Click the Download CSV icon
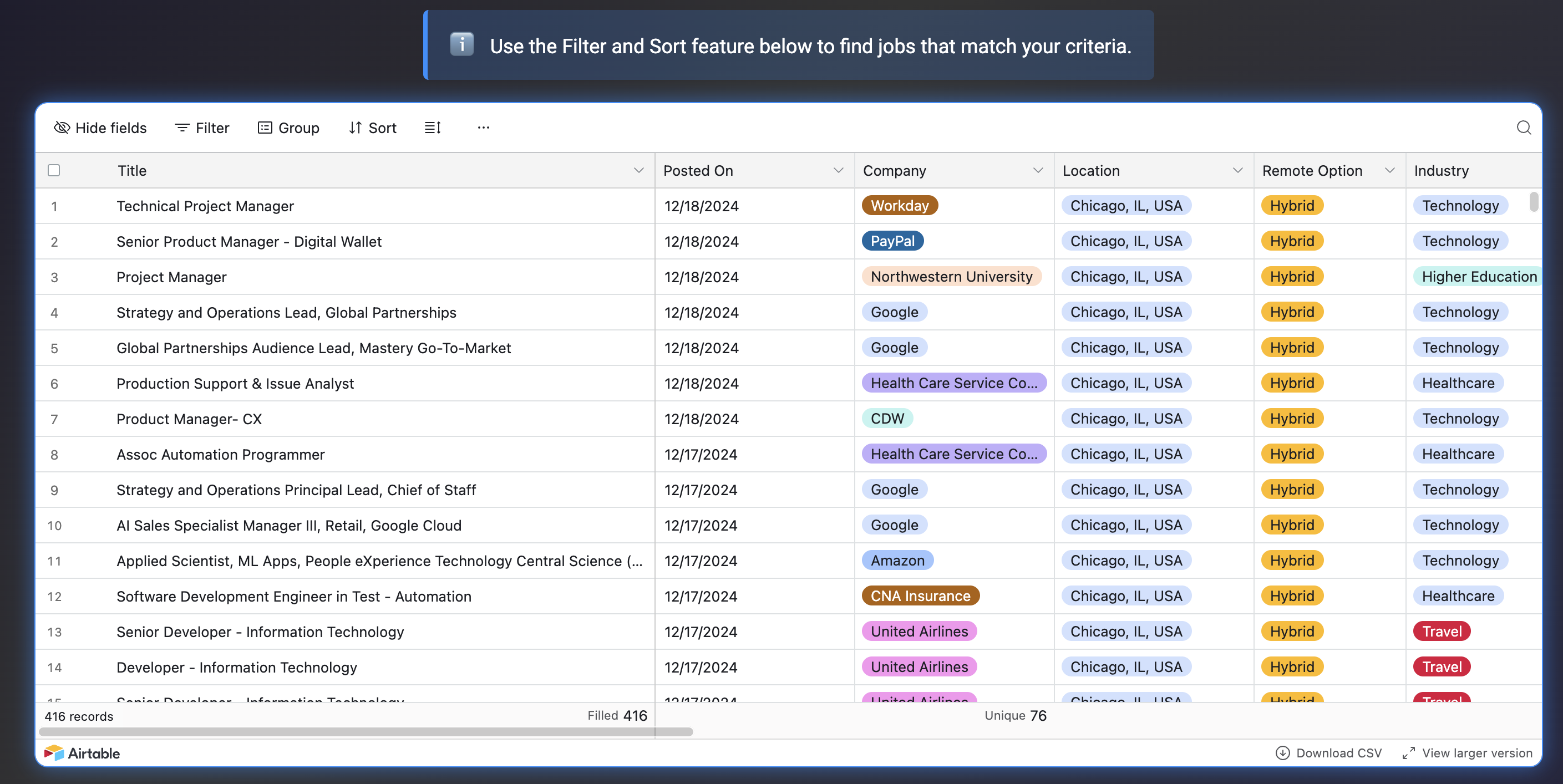Image resolution: width=1563 pixels, height=784 pixels. (1282, 752)
